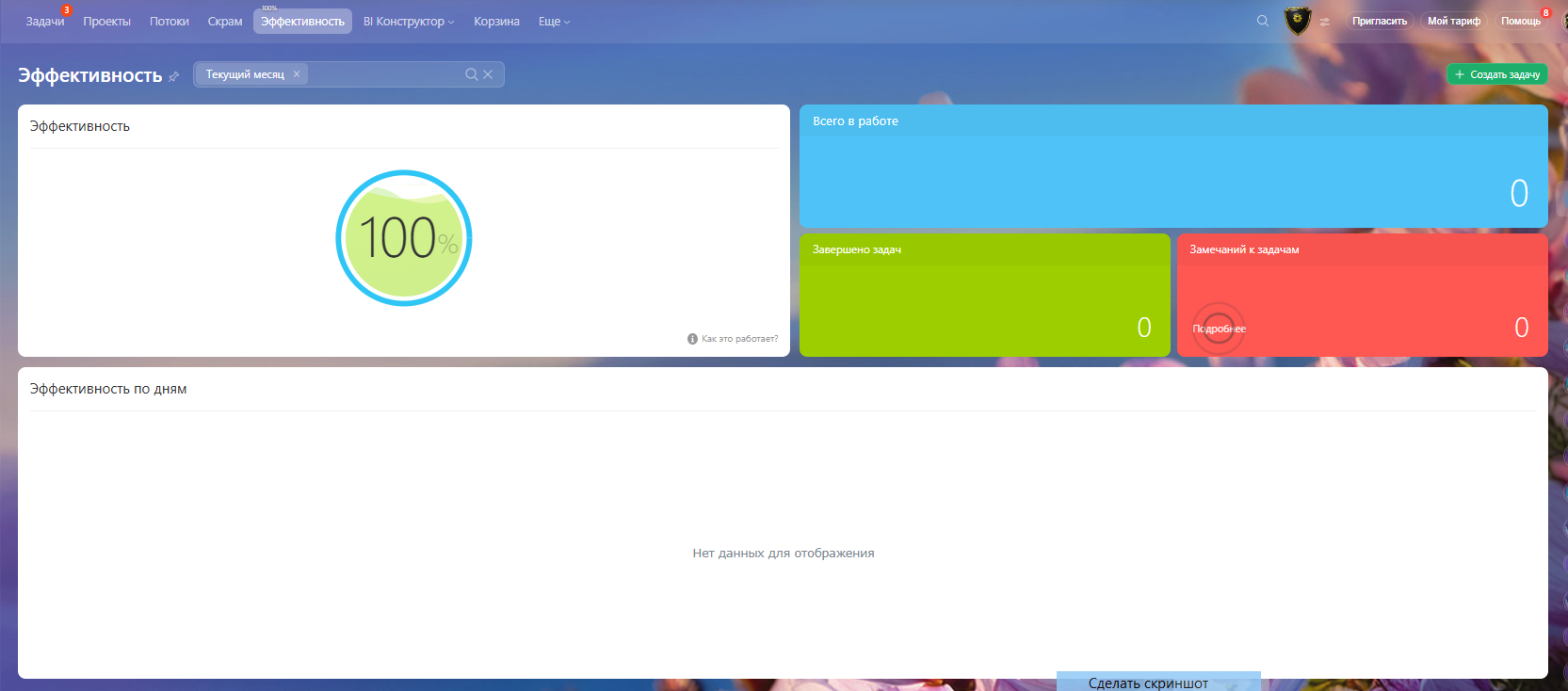Click the black shield badge icon
Screen dimensions: 1568x691
1298,21
